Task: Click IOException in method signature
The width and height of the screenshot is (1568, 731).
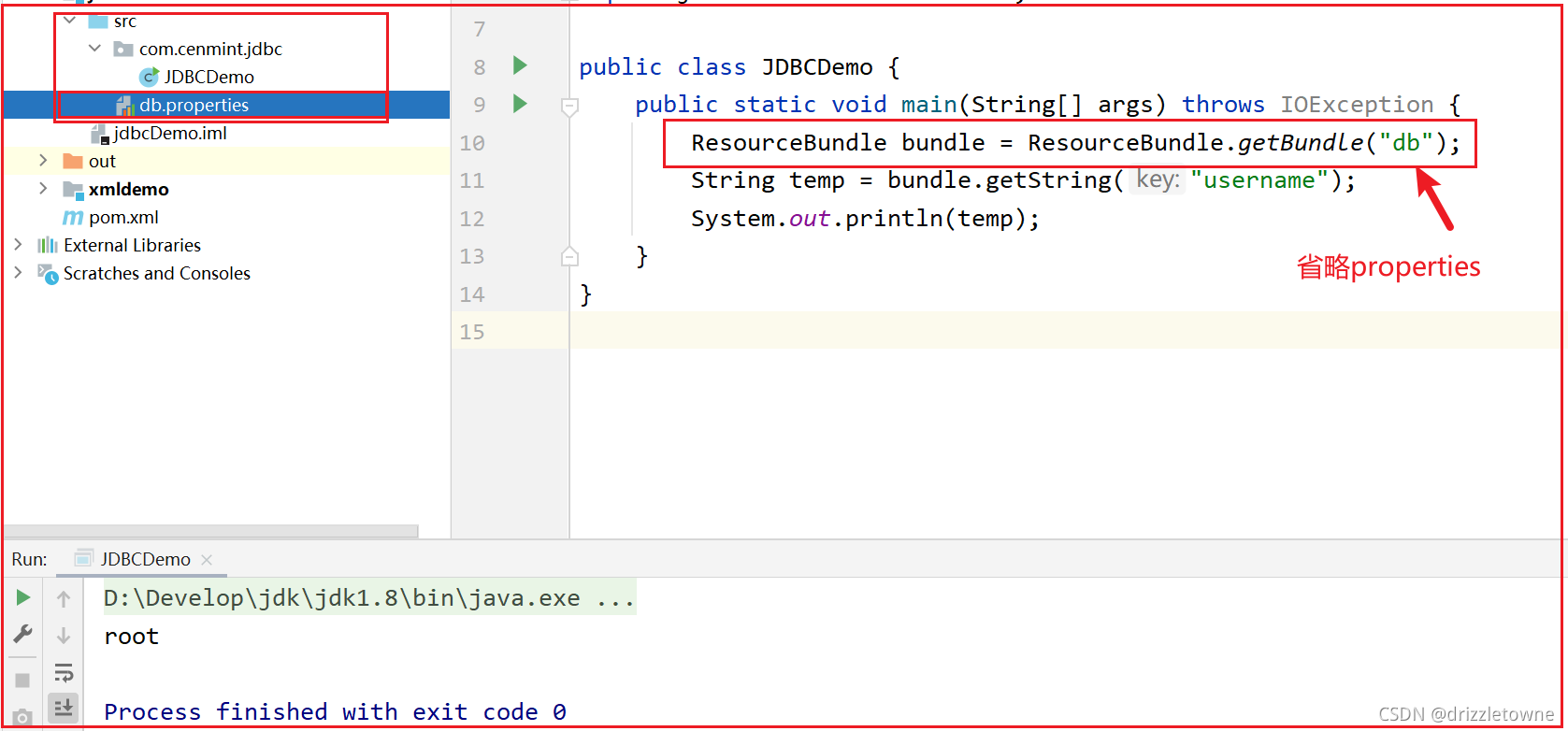Action: tap(1357, 105)
